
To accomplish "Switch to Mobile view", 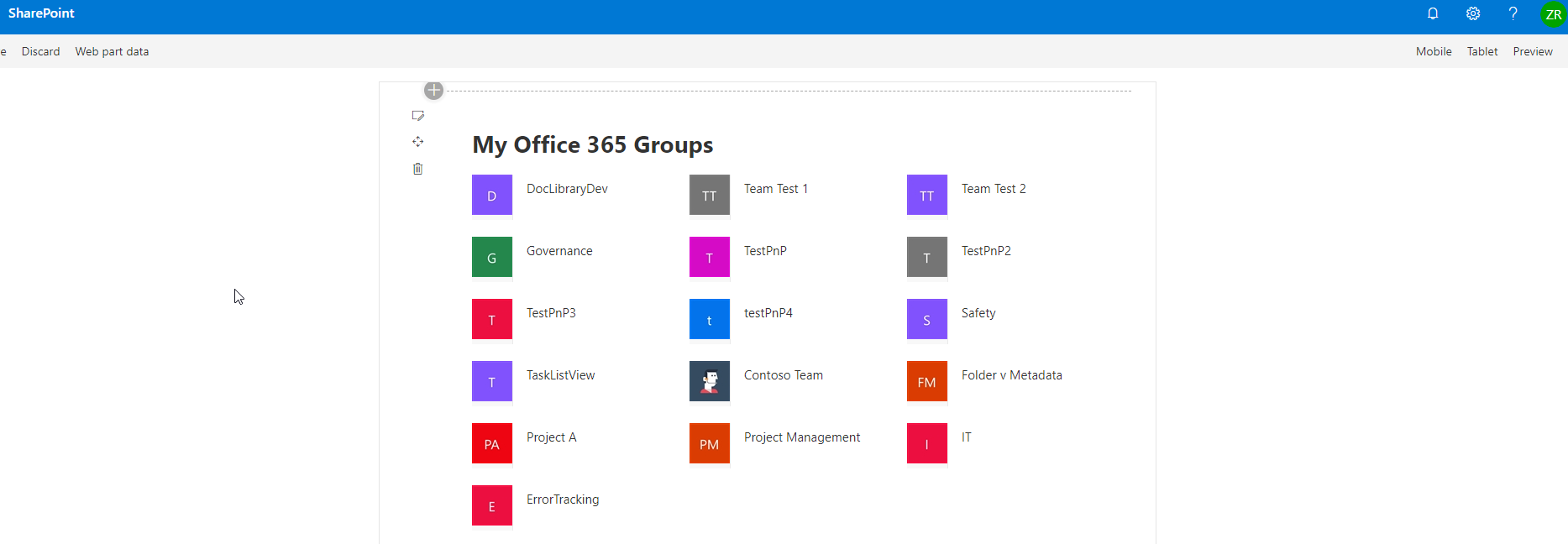I will click(x=1434, y=51).
